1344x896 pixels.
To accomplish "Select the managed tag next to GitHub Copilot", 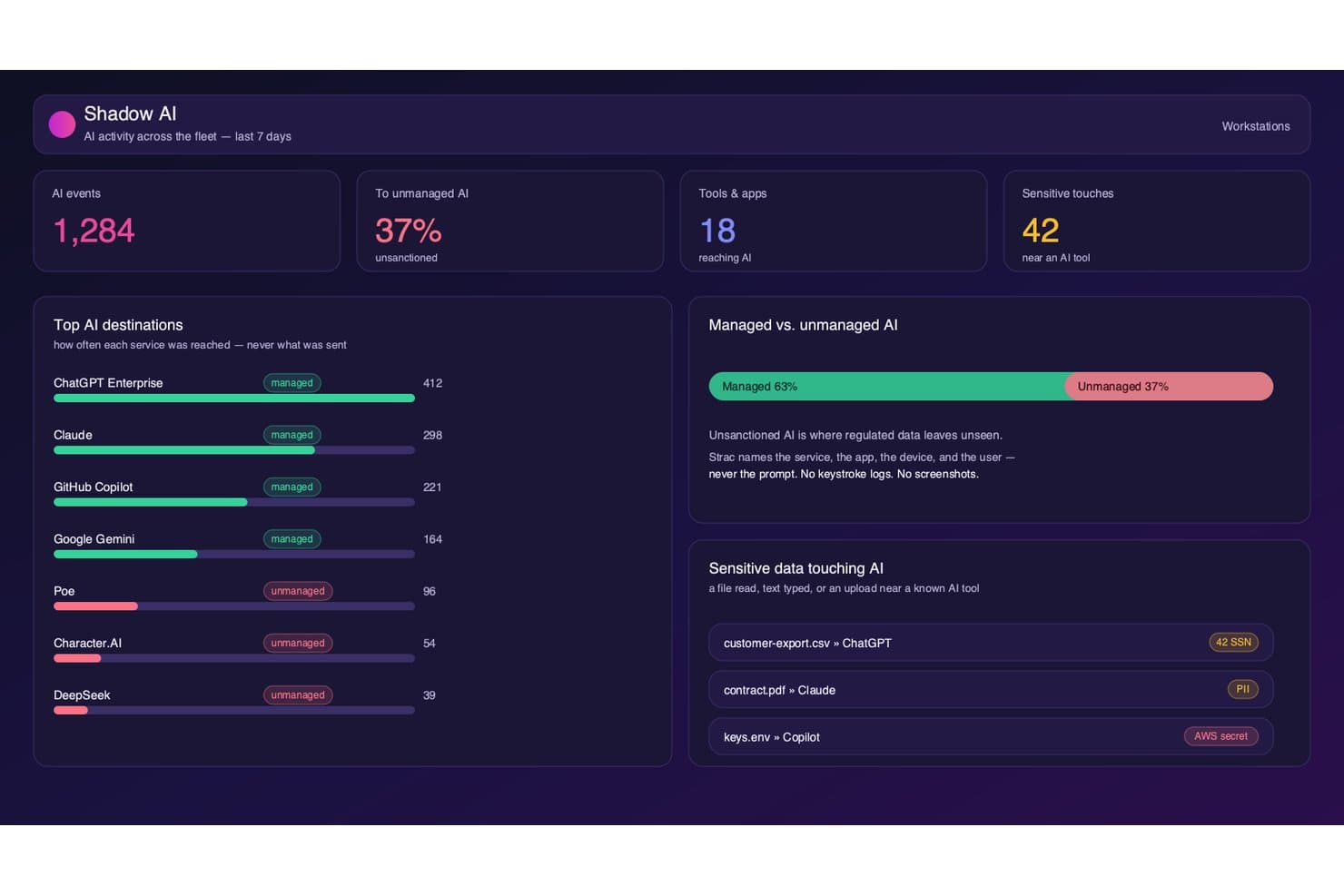I will pyautogui.click(x=292, y=487).
